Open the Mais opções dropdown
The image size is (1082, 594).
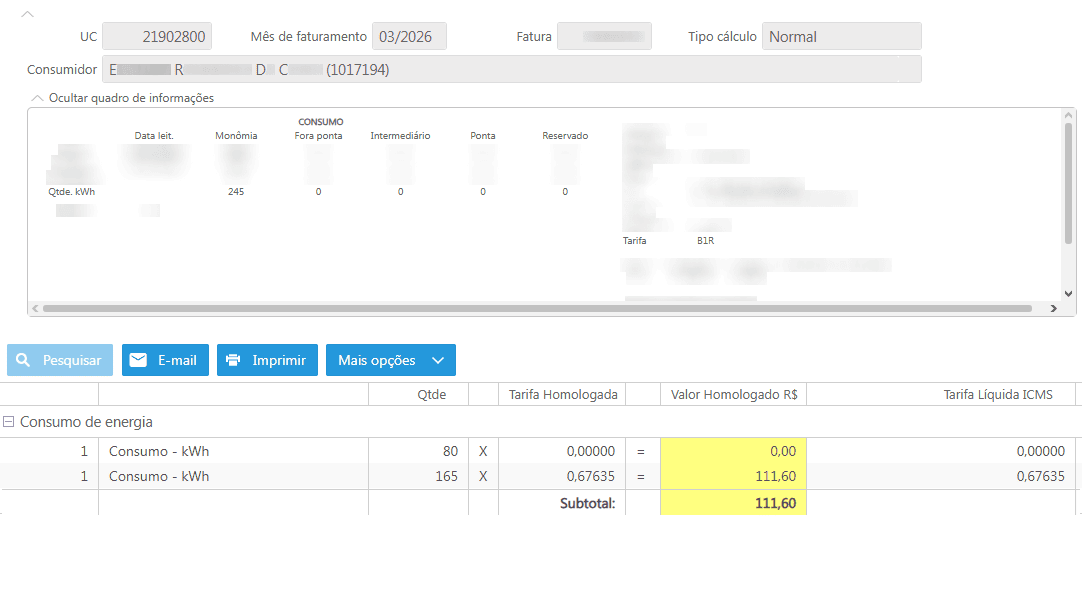click(390, 360)
